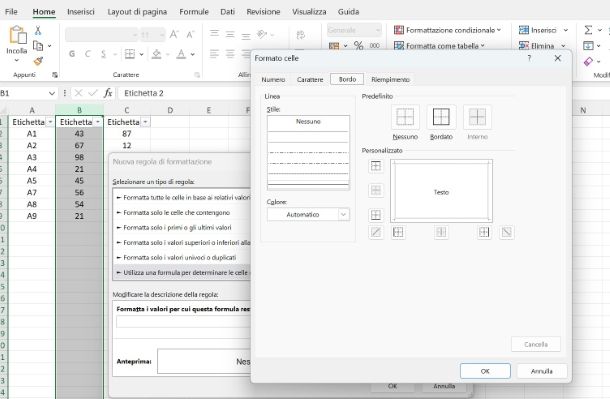Open filter dropdown in cell B1
Viewport: 610px width, 399px height.
pyautogui.click(x=98, y=122)
